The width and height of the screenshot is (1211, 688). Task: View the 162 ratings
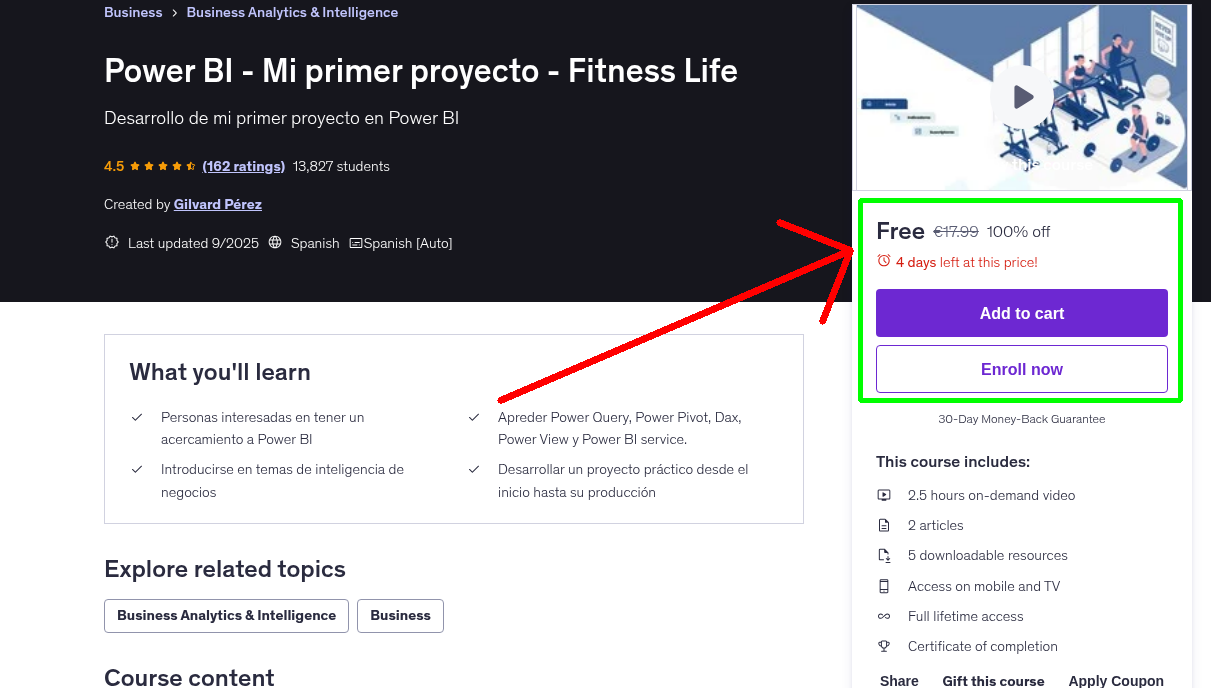[x=243, y=166]
